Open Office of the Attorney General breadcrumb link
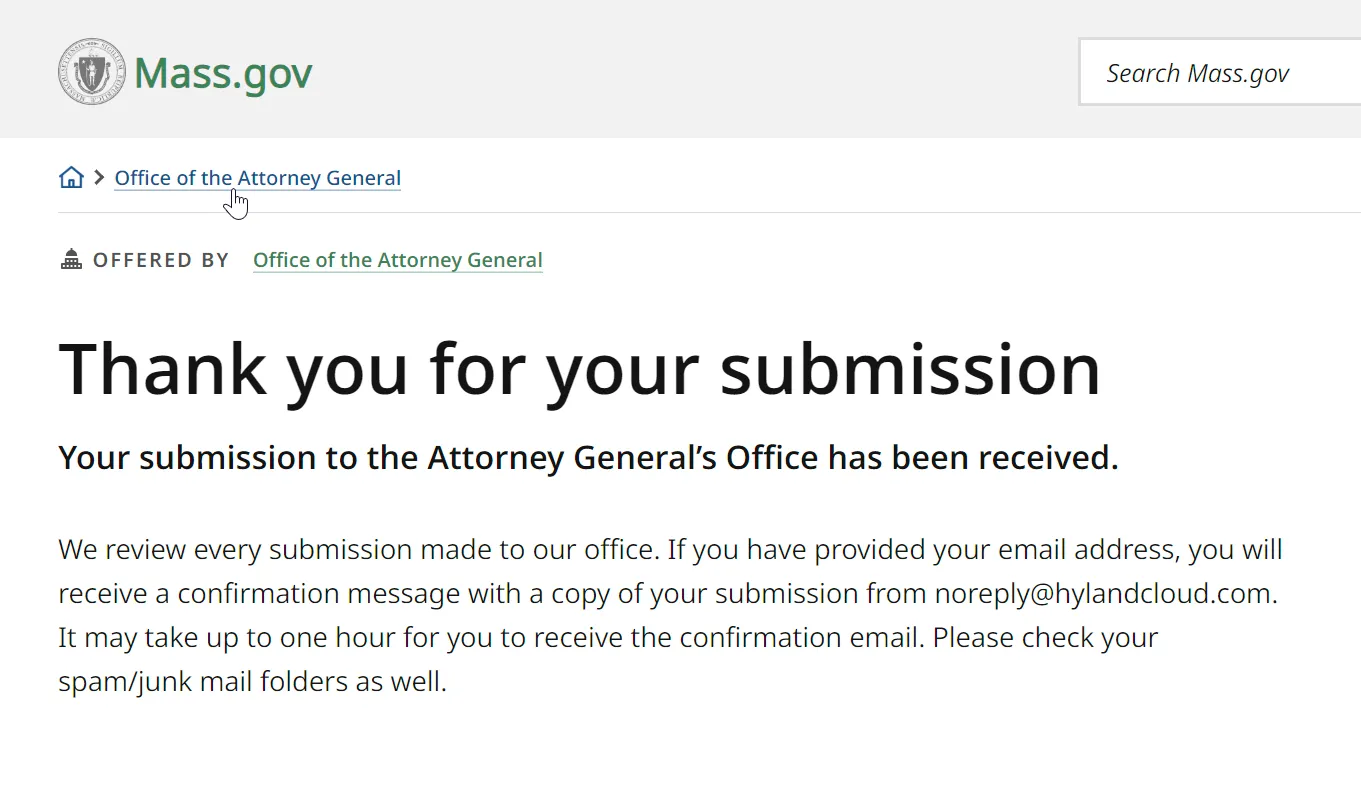Viewport: 1361px width, 785px height. 257,178
